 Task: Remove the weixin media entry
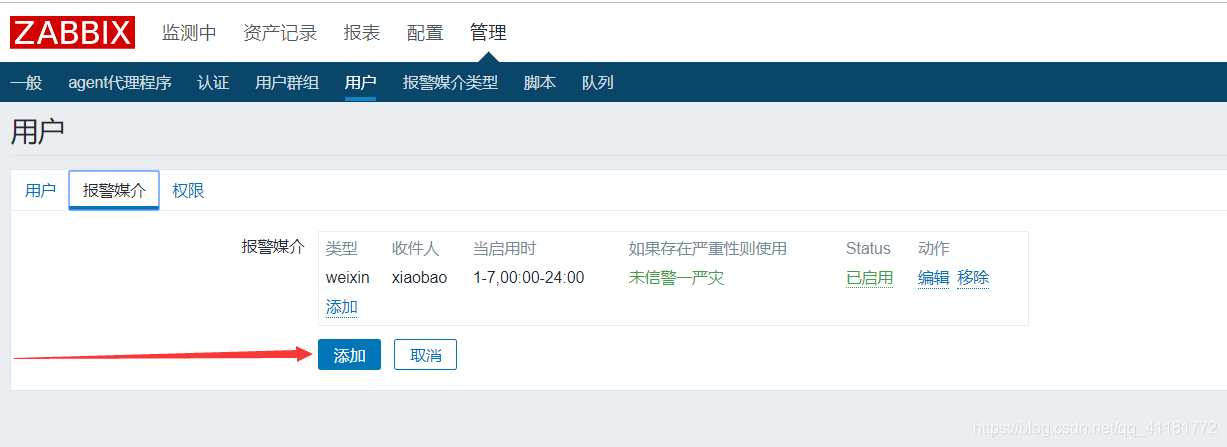973,278
